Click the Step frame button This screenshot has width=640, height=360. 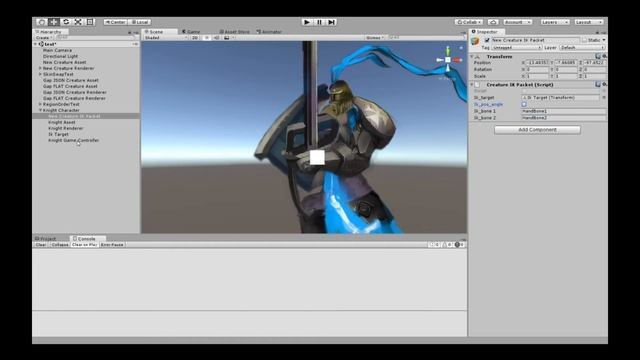[331, 22]
